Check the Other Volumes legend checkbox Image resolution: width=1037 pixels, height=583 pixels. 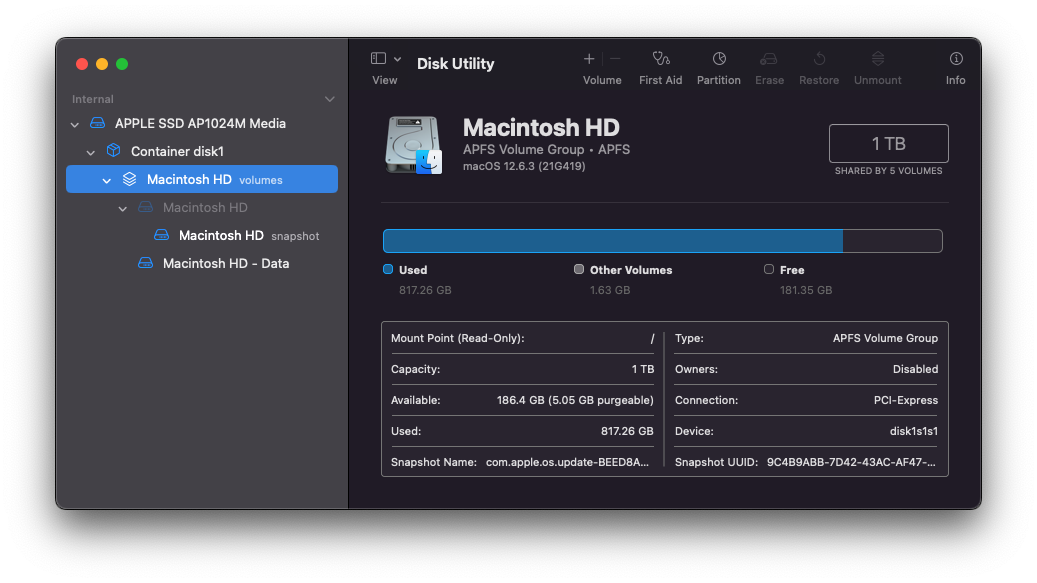click(x=578, y=269)
